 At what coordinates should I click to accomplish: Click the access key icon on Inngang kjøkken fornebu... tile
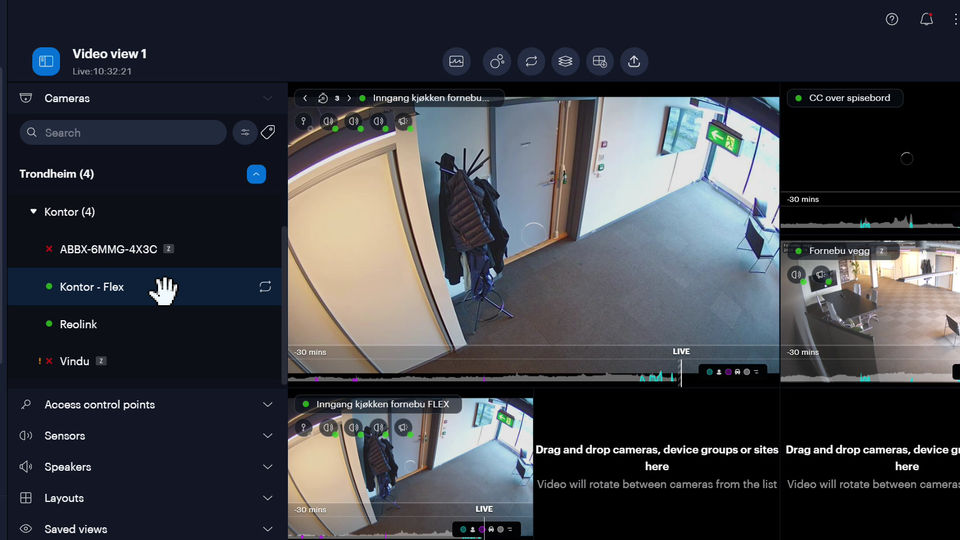(x=303, y=121)
